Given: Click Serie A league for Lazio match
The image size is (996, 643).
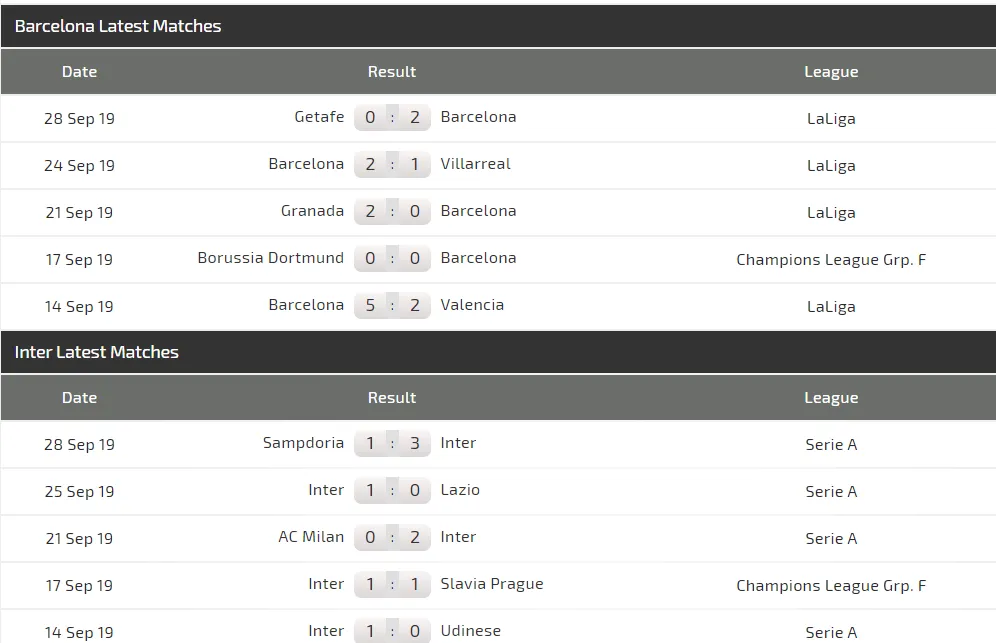Looking at the screenshot, I should [831, 492].
